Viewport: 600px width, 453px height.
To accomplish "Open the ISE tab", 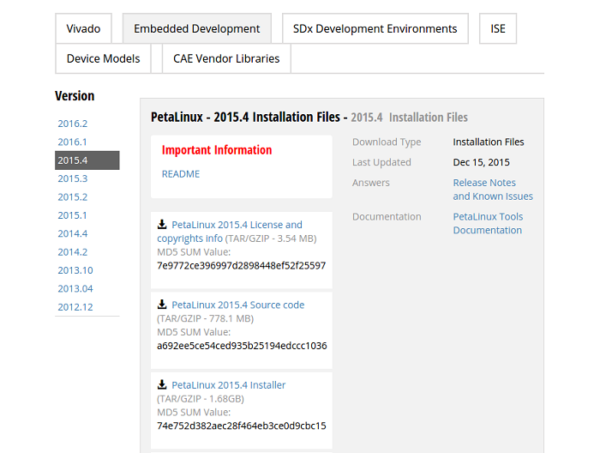I will [498, 29].
